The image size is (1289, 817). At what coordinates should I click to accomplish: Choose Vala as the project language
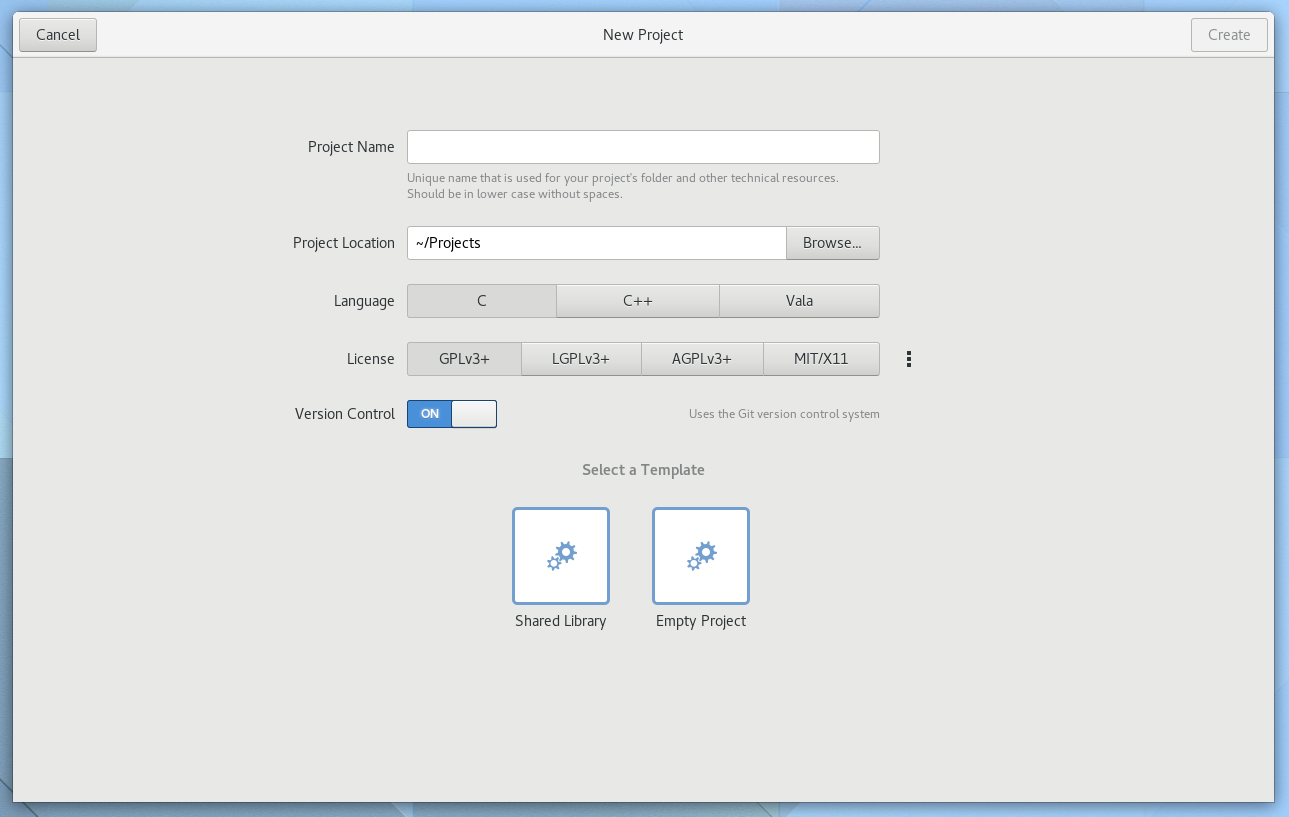[x=800, y=301]
